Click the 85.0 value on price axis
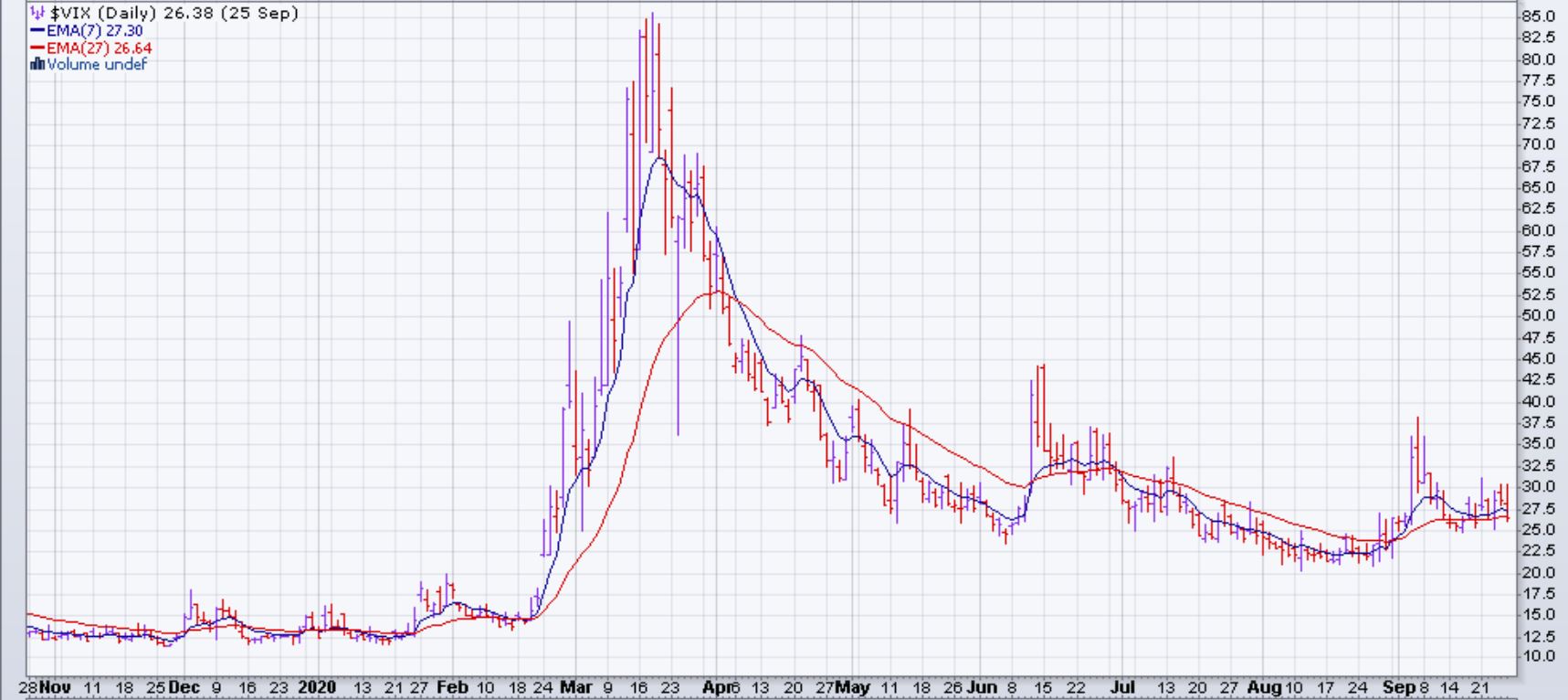Screen dimensions: 1568x700 (x=1537, y=16)
